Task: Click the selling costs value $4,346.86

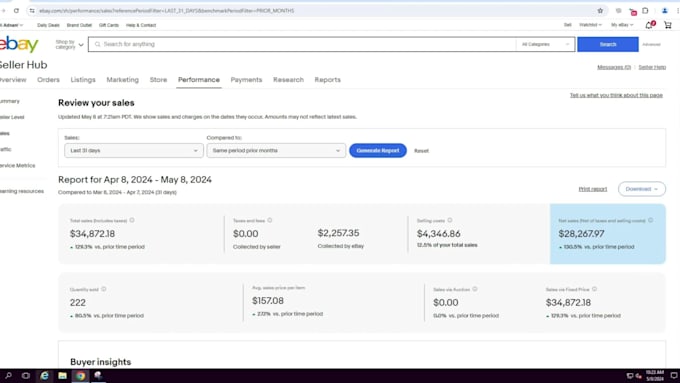Action: (x=438, y=234)
